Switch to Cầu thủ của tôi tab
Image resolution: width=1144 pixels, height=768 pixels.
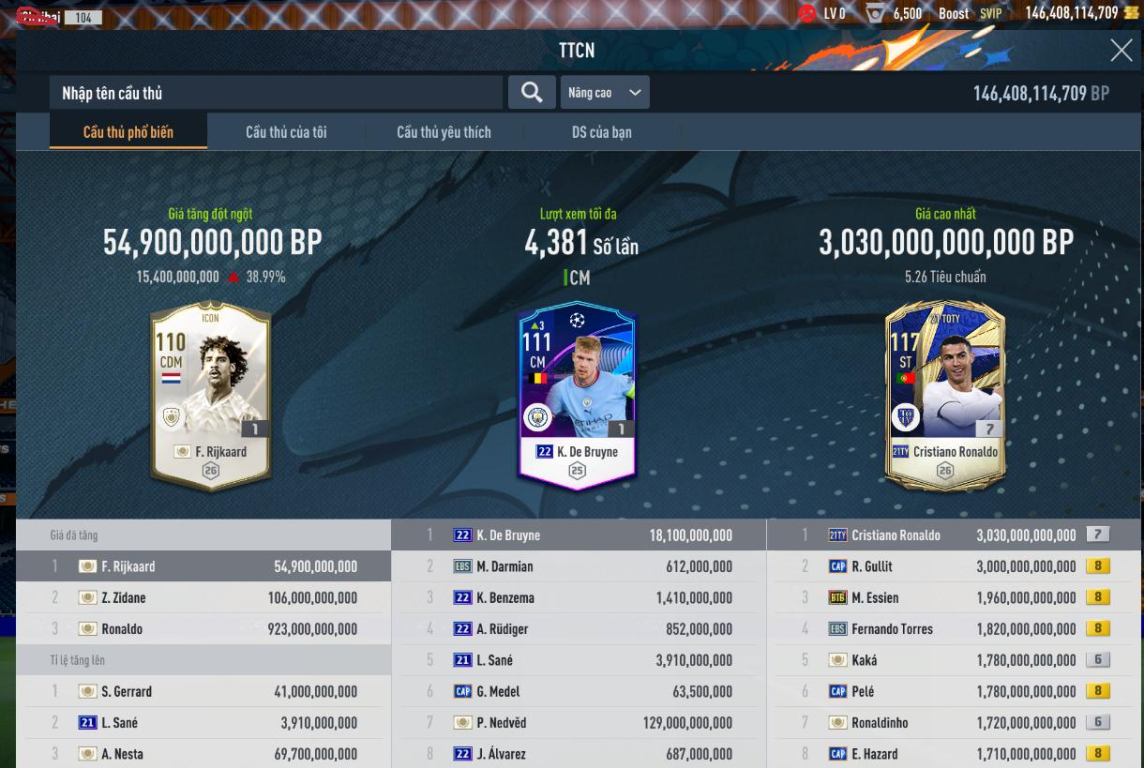point(286,132)
